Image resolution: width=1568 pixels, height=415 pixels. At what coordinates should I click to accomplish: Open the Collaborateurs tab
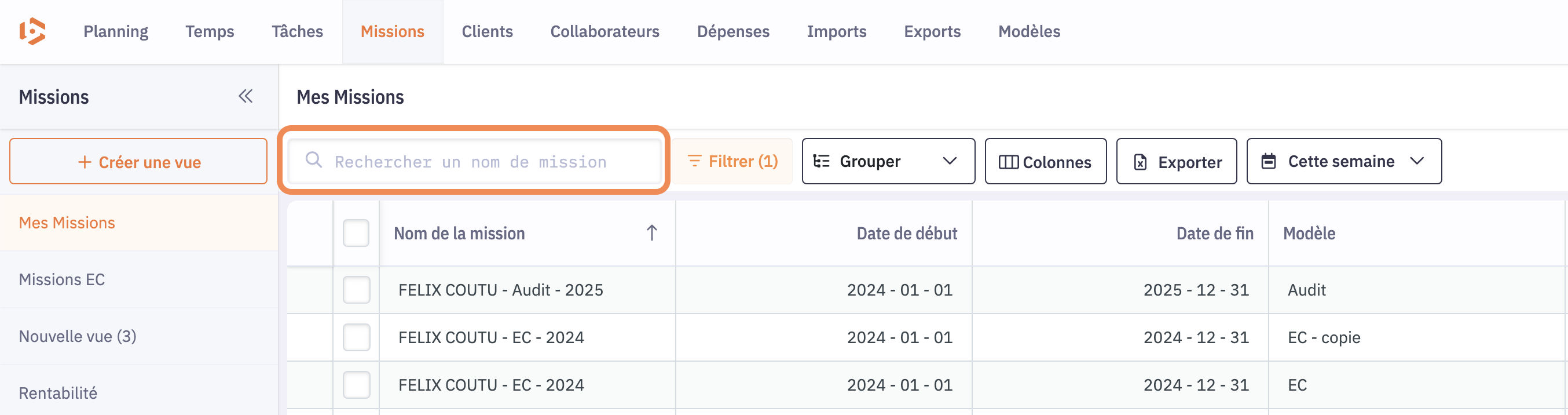(605, 32)
